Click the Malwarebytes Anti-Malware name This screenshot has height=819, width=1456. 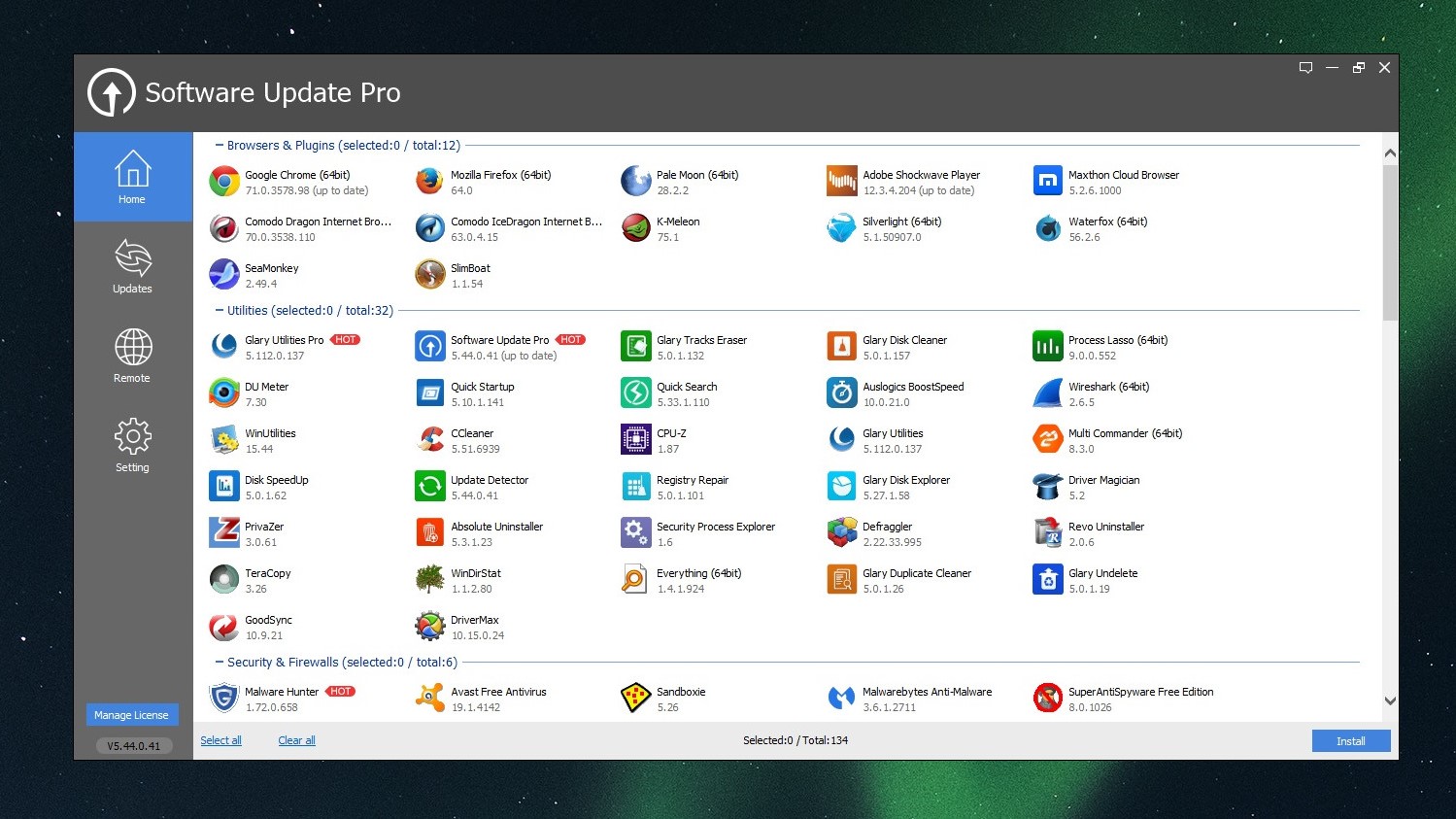coord(928,692)
